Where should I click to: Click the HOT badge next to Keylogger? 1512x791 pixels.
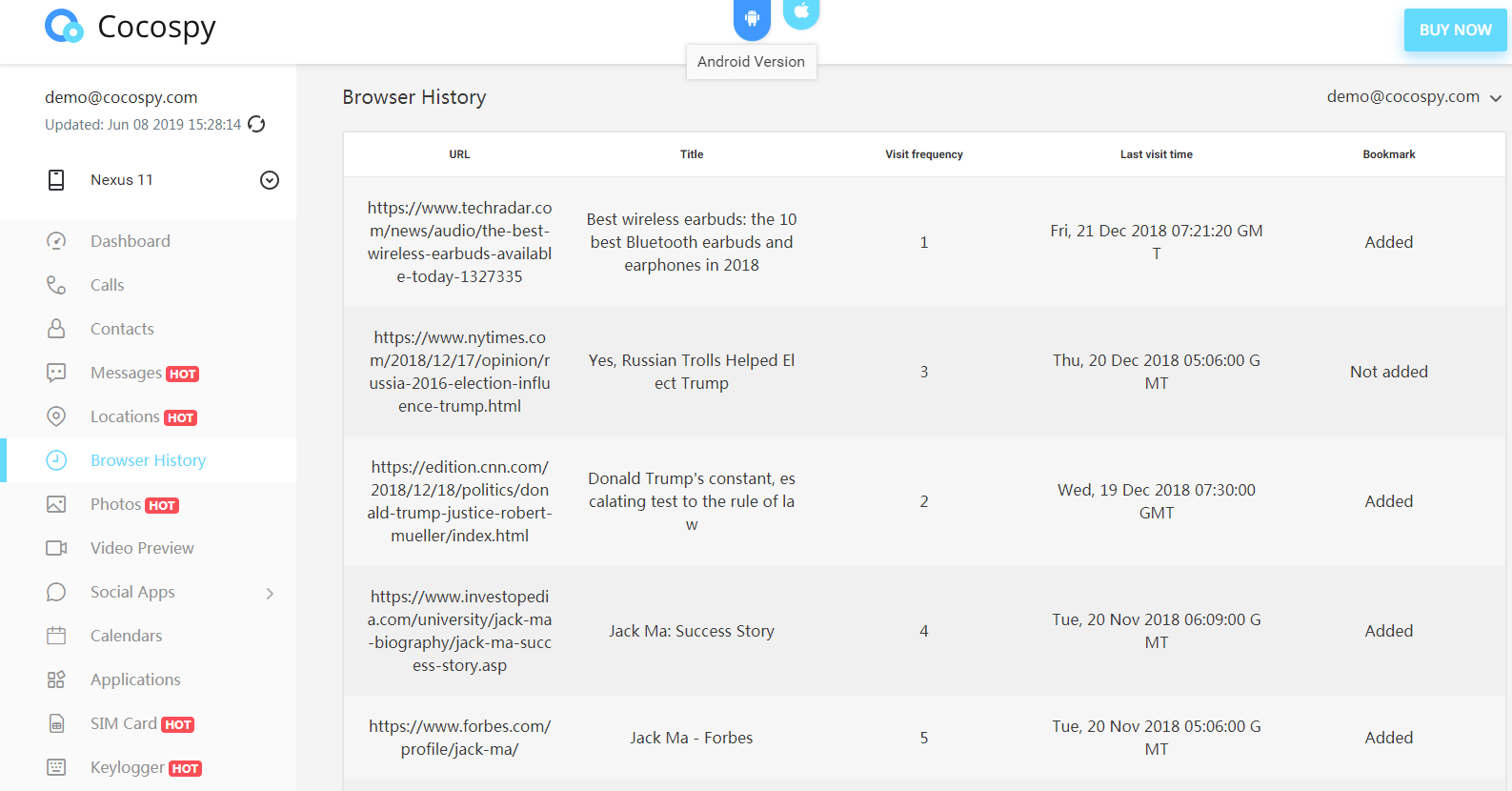click(185, 769)
